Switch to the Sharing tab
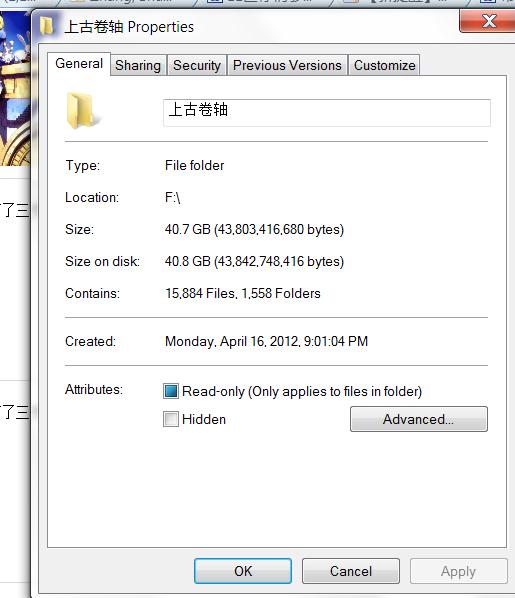The width and height of the screenshot is (515, 598). [x=138, y=65]
